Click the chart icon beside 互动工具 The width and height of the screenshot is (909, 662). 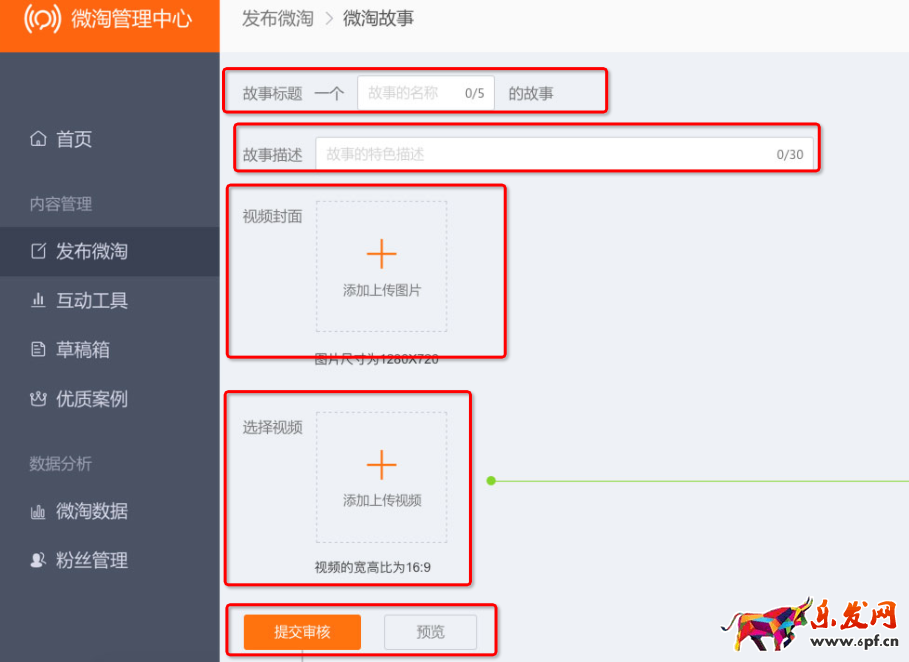point(37,301)
